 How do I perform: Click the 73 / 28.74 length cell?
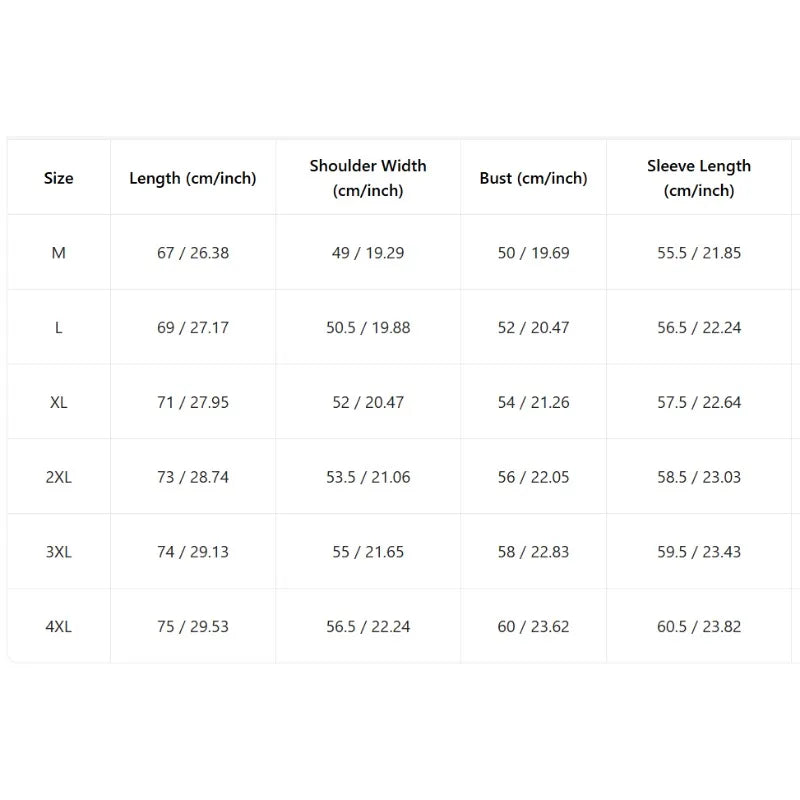point(193,477)
